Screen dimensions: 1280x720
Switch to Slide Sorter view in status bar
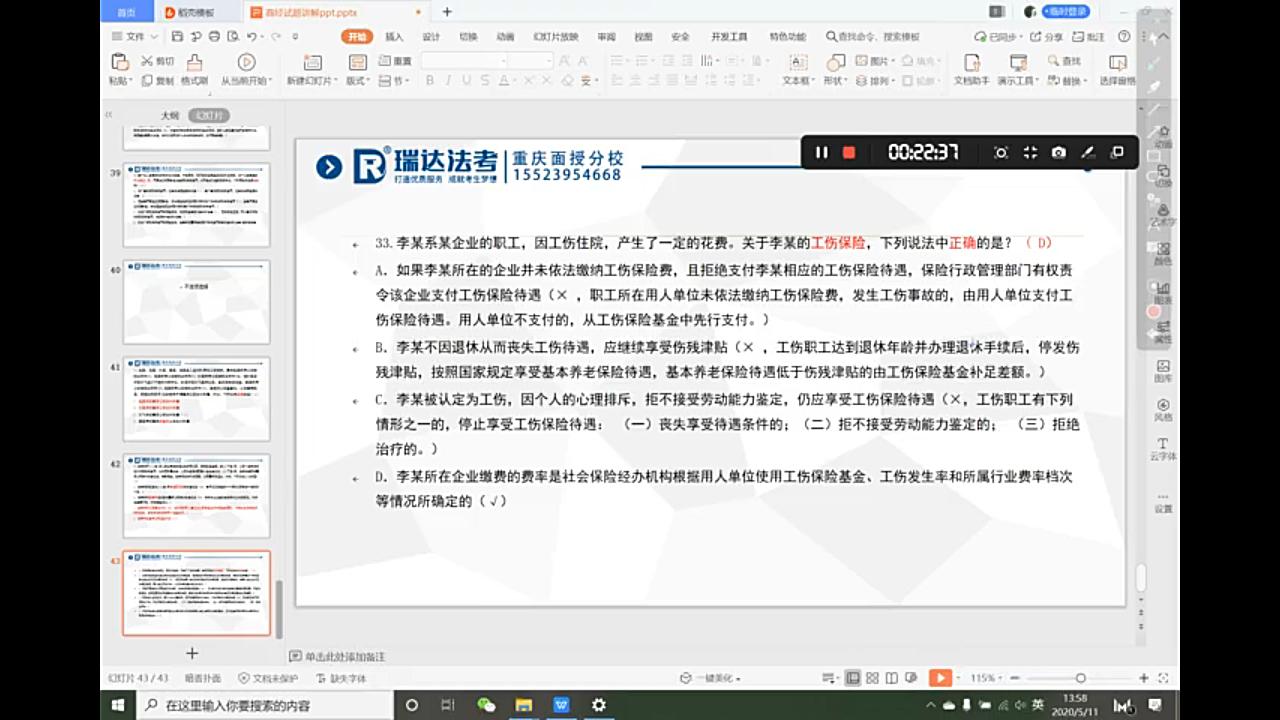[x=874, y=678]
